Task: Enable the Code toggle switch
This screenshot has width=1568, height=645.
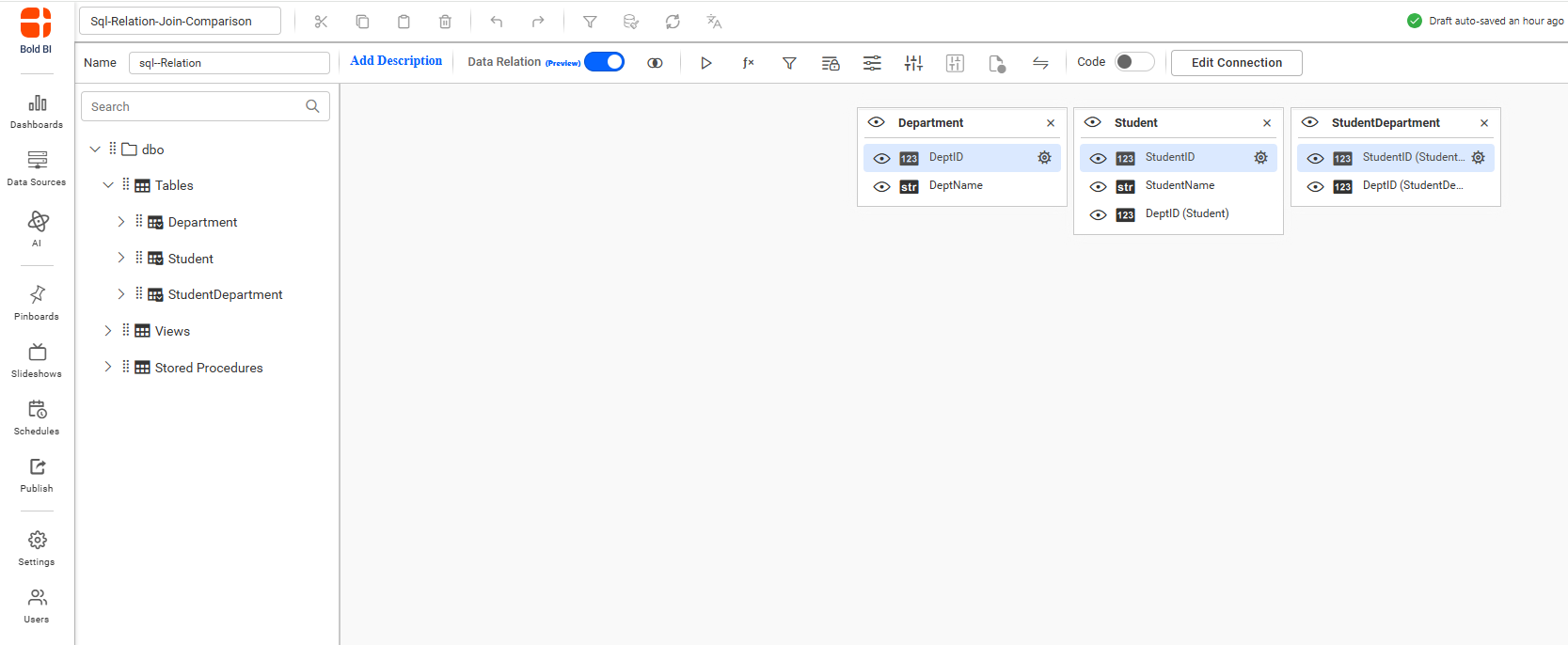Action: pos(1133,62)
